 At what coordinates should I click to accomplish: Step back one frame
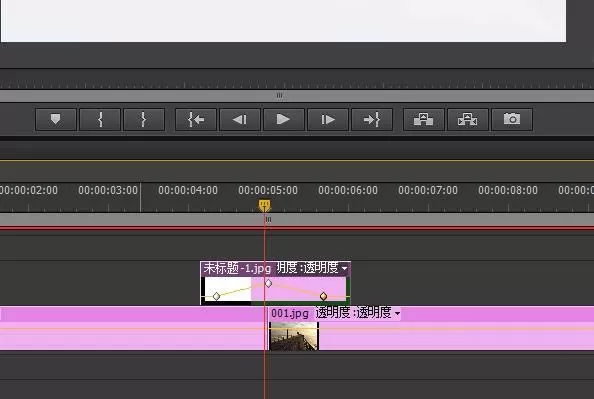point(240,120)
